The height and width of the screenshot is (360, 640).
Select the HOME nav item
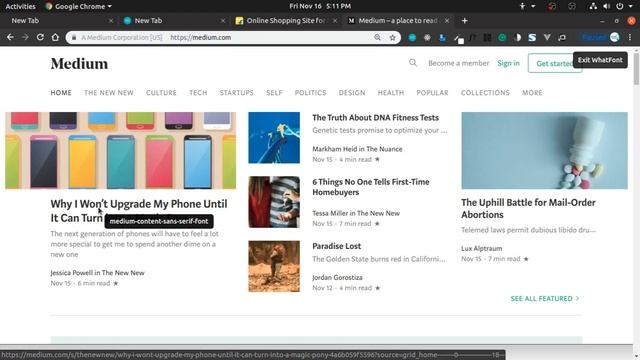(x=61, y=93)
